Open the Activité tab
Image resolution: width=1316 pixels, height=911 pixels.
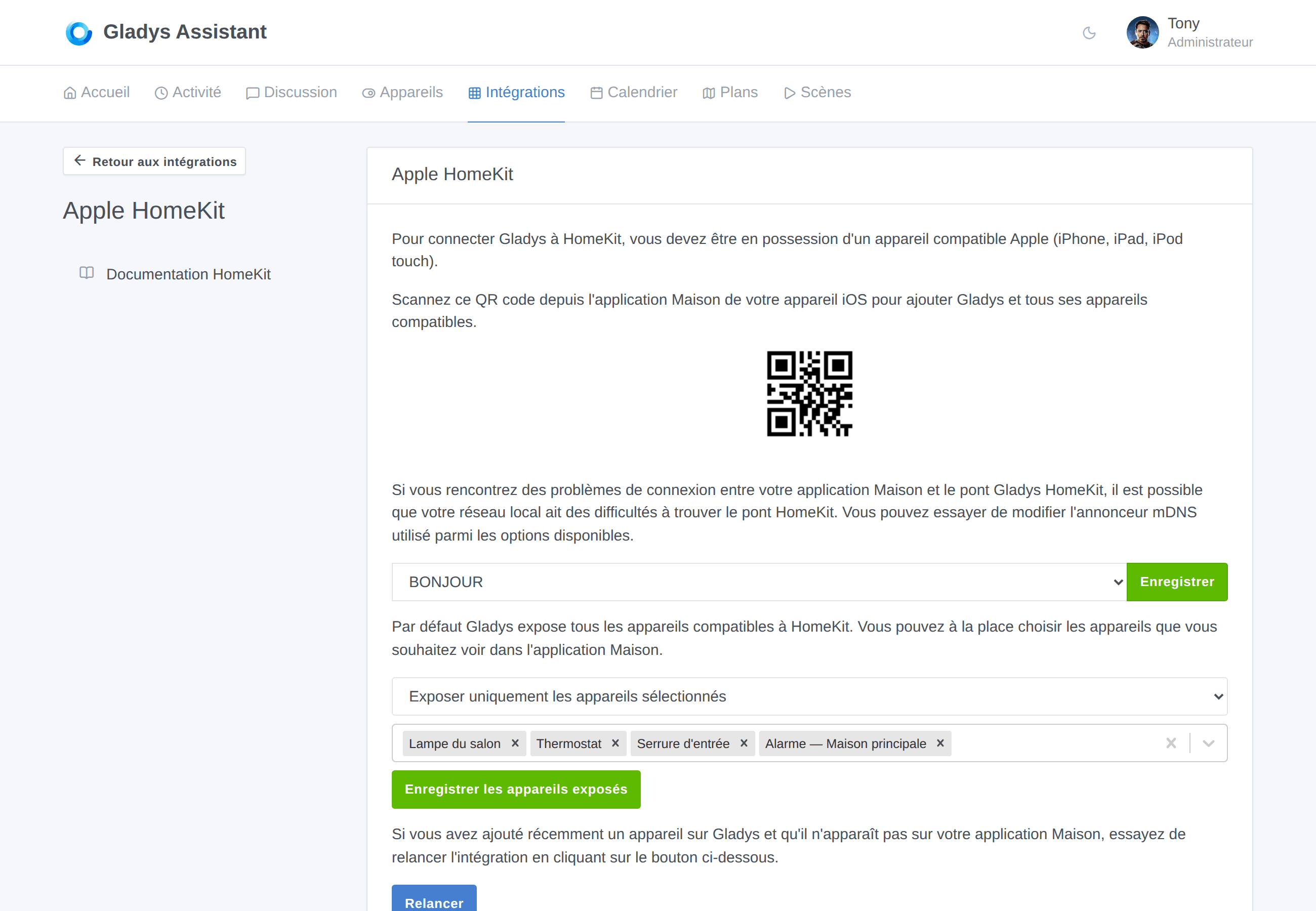coord(188,93)
